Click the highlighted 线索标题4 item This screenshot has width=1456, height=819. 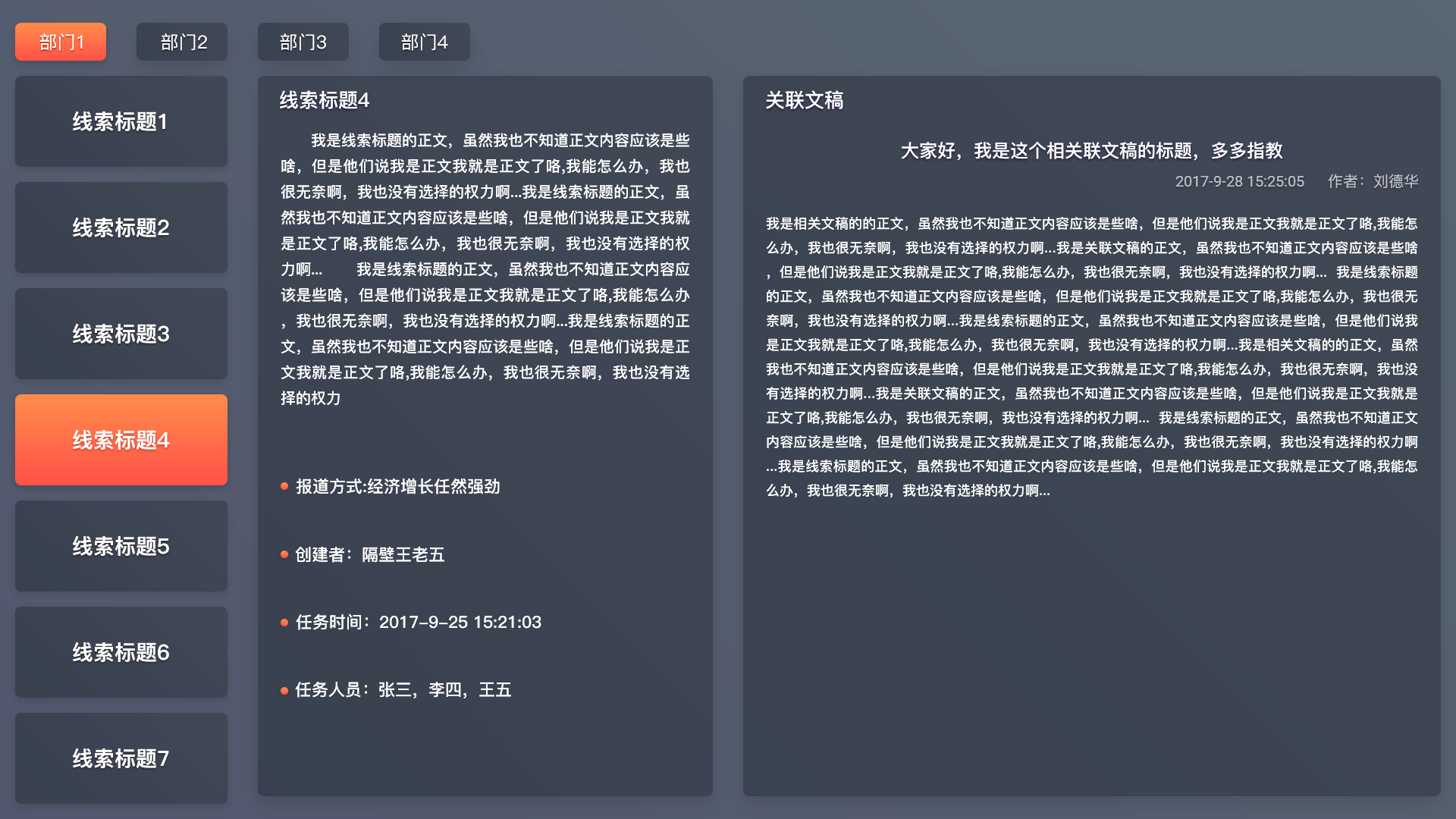pyautogui.click(x=121, y=440)
